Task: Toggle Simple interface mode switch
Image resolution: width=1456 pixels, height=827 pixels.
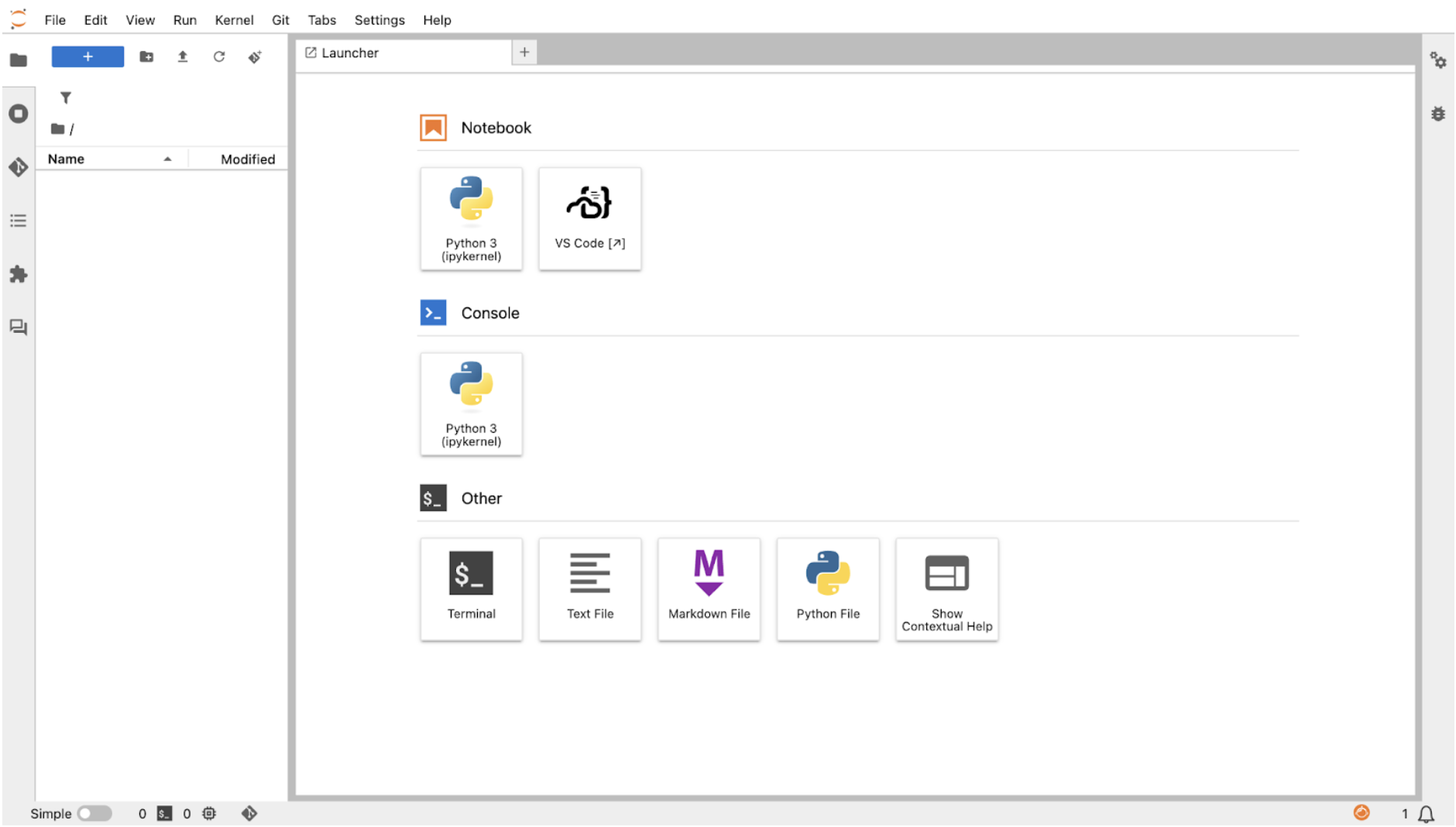Action: click(x=94, y=813)
